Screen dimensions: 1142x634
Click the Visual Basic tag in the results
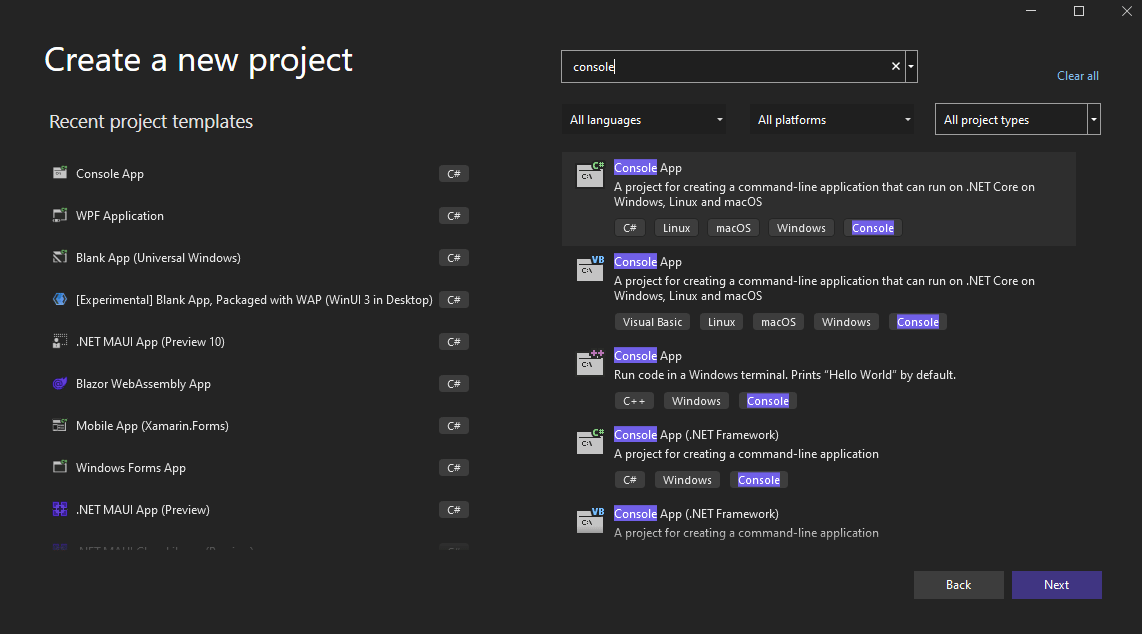tap(653, 322)
